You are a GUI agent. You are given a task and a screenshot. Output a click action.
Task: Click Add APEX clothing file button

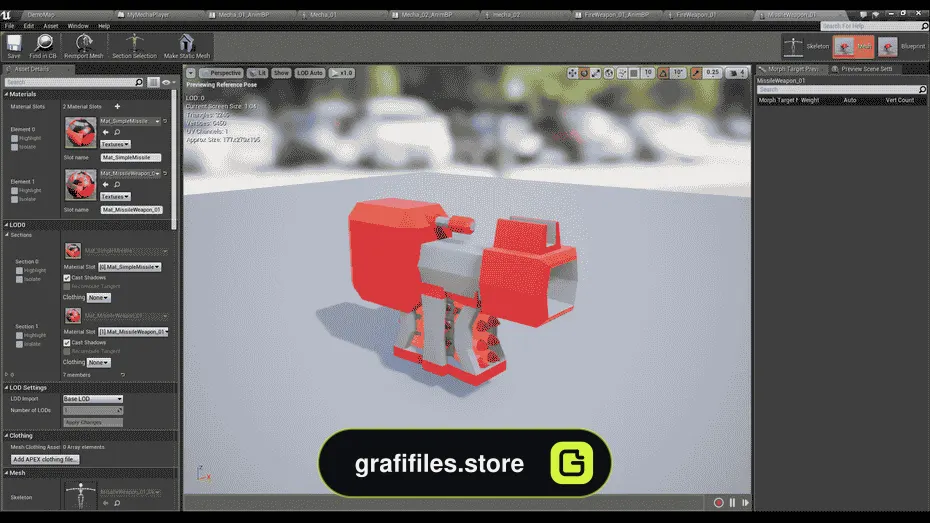tap(45, 460)
